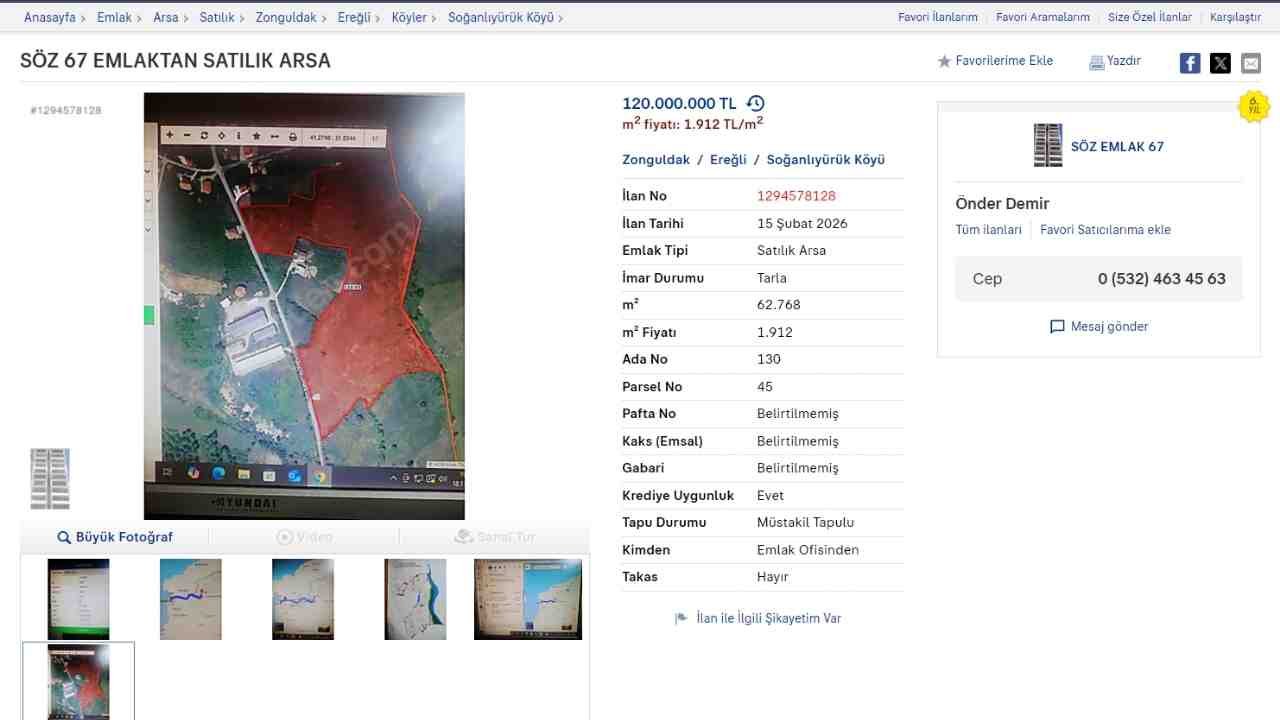Add listing to favorites with star icon

point(944,62)
